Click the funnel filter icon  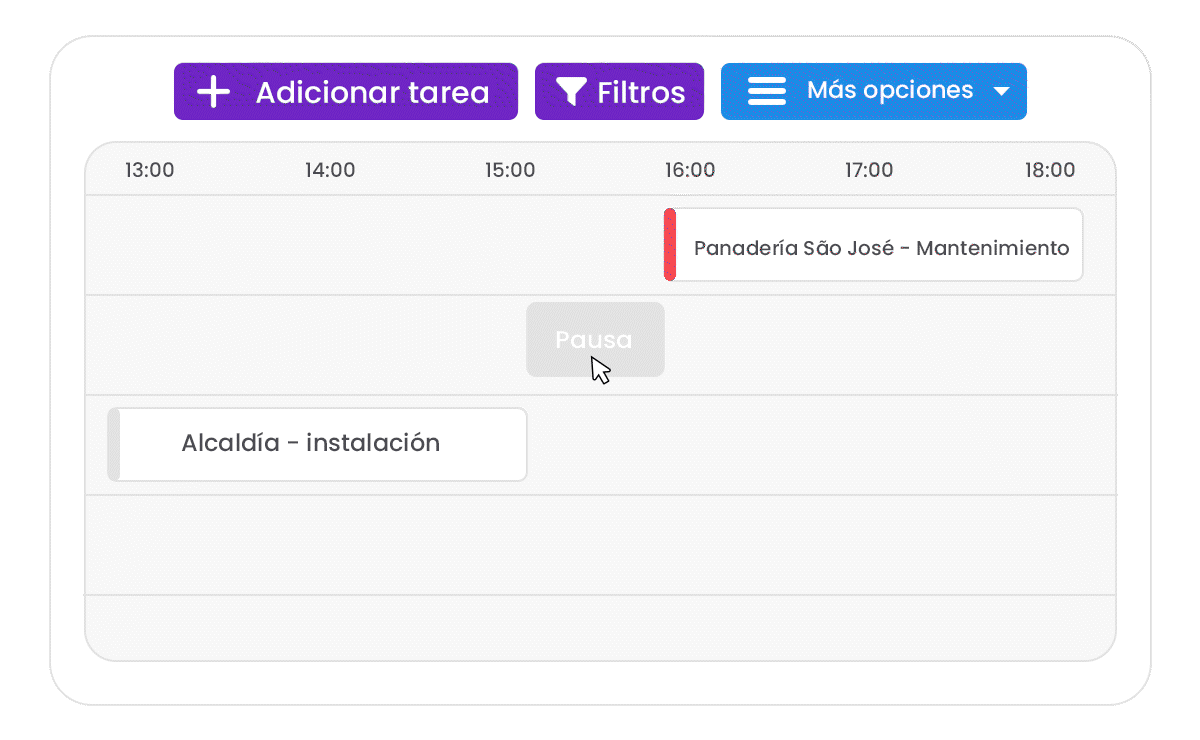(571, 92)
